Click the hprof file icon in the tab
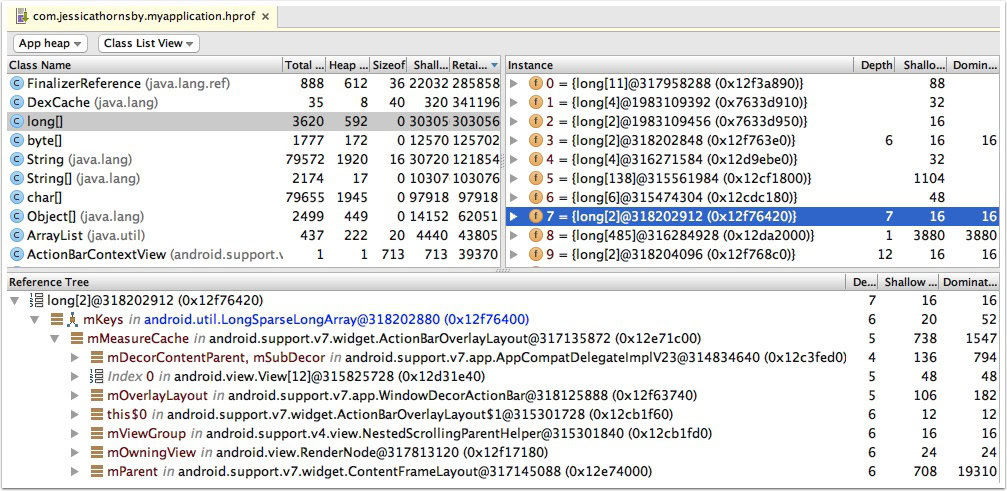Screen dimensions: 1007x491 pyautogui.click(x=22, y=17)
